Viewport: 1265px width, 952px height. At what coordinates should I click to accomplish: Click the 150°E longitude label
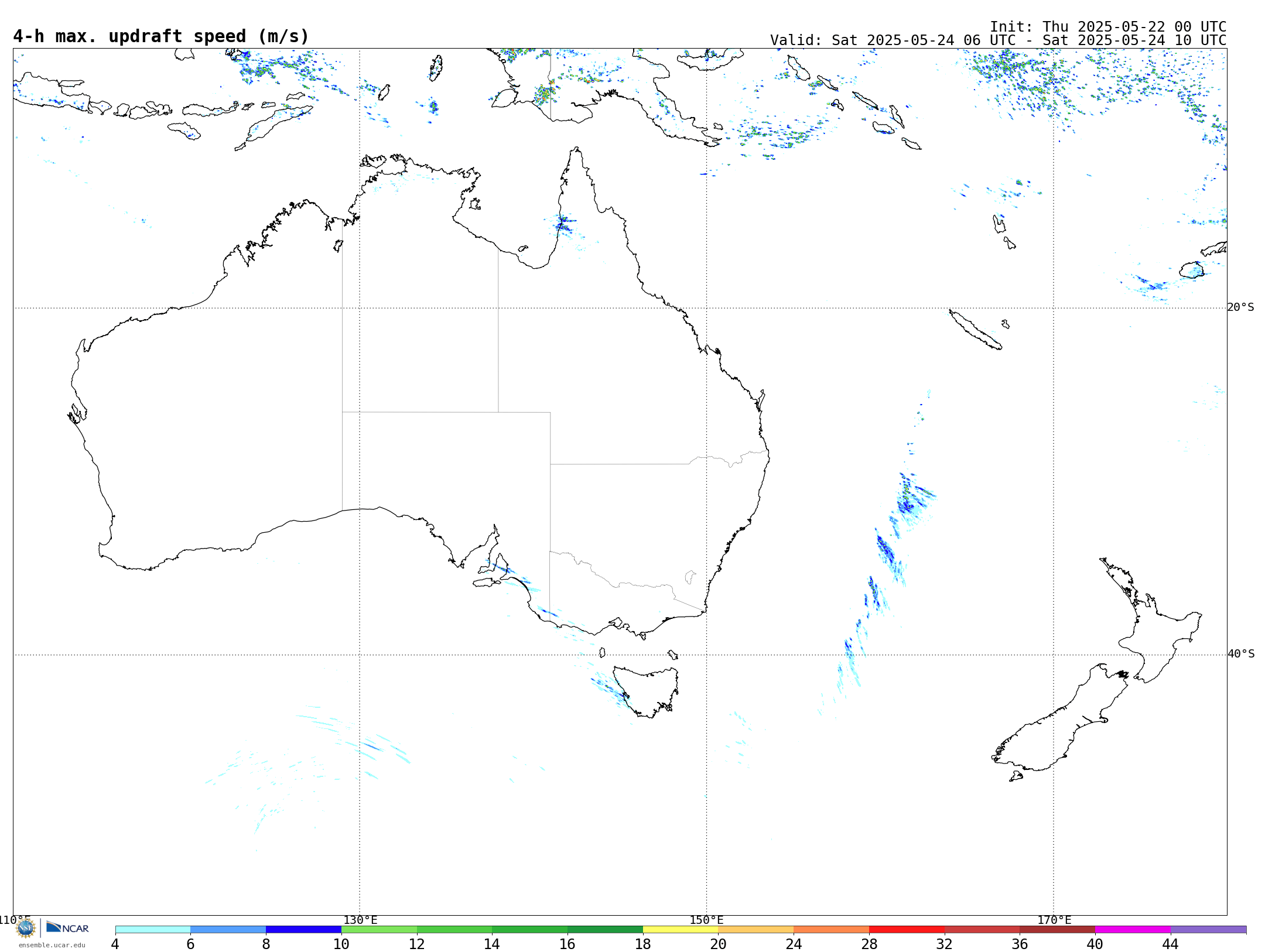click(x=706, y=920)
